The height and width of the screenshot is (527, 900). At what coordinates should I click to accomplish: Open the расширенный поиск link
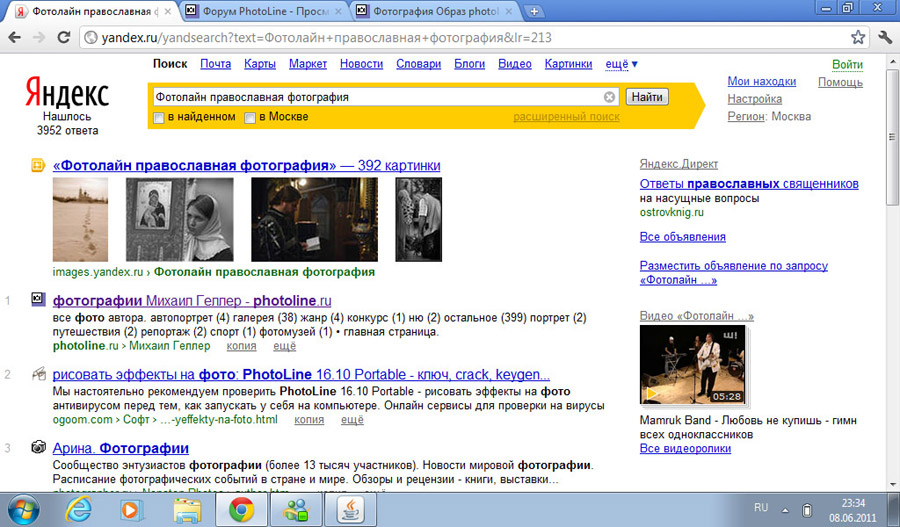pyautogui.click(x=566, y=117)
